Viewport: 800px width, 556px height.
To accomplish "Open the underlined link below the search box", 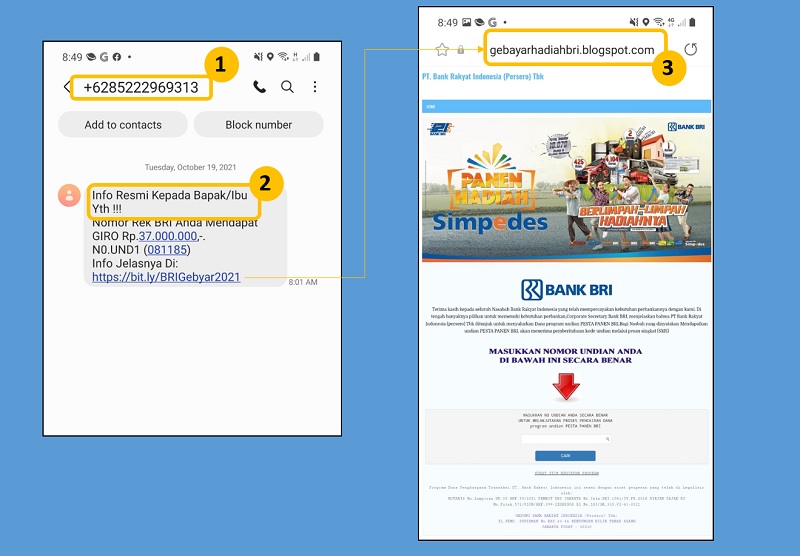I will (x=566, y=473).
